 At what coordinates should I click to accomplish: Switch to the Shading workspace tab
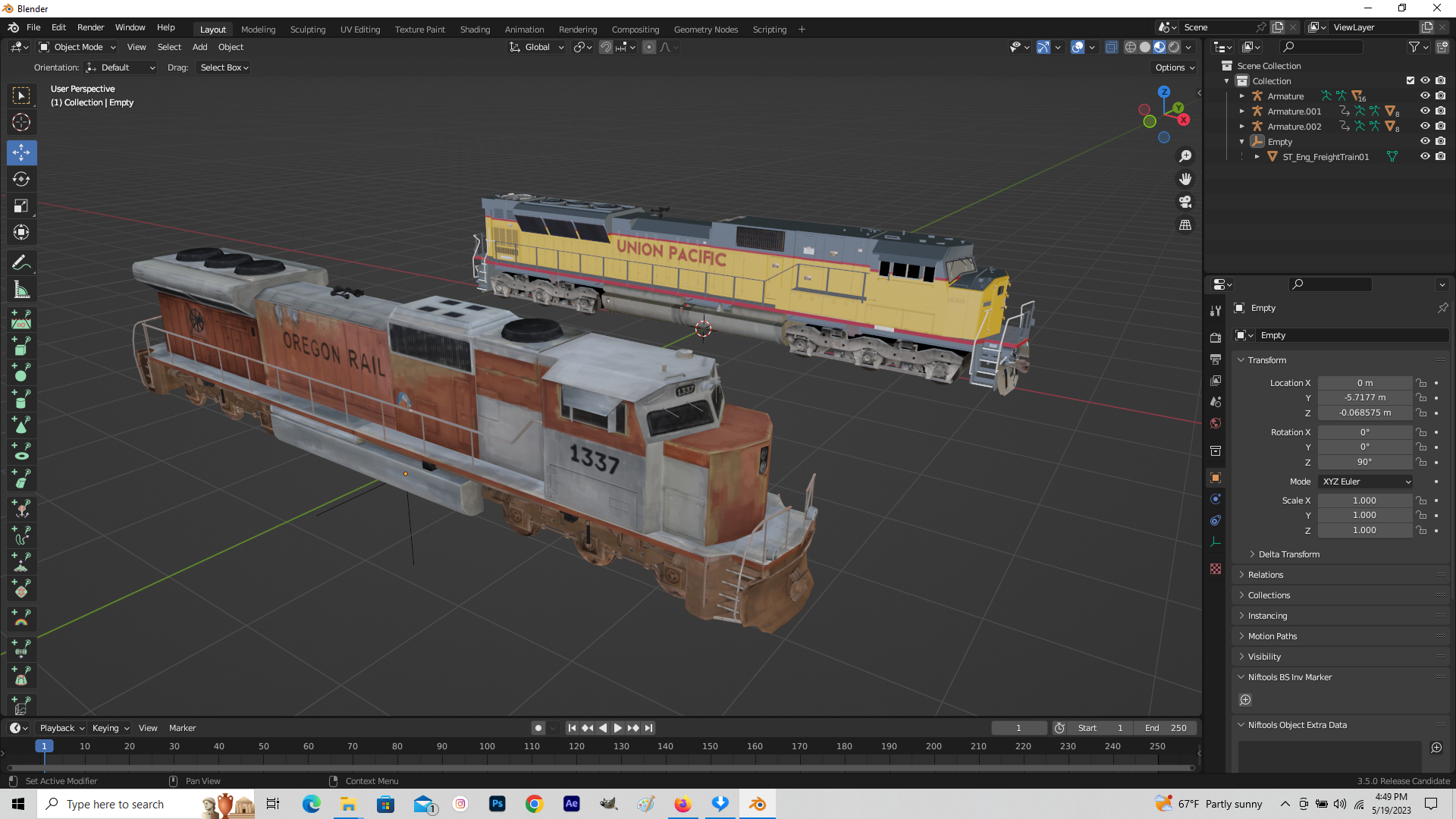(475, 29)
